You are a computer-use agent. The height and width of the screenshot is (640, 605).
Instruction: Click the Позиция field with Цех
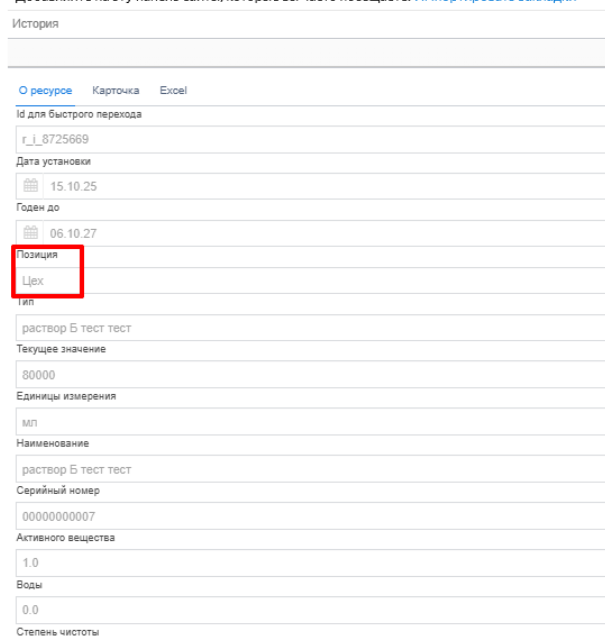point(310,280)
